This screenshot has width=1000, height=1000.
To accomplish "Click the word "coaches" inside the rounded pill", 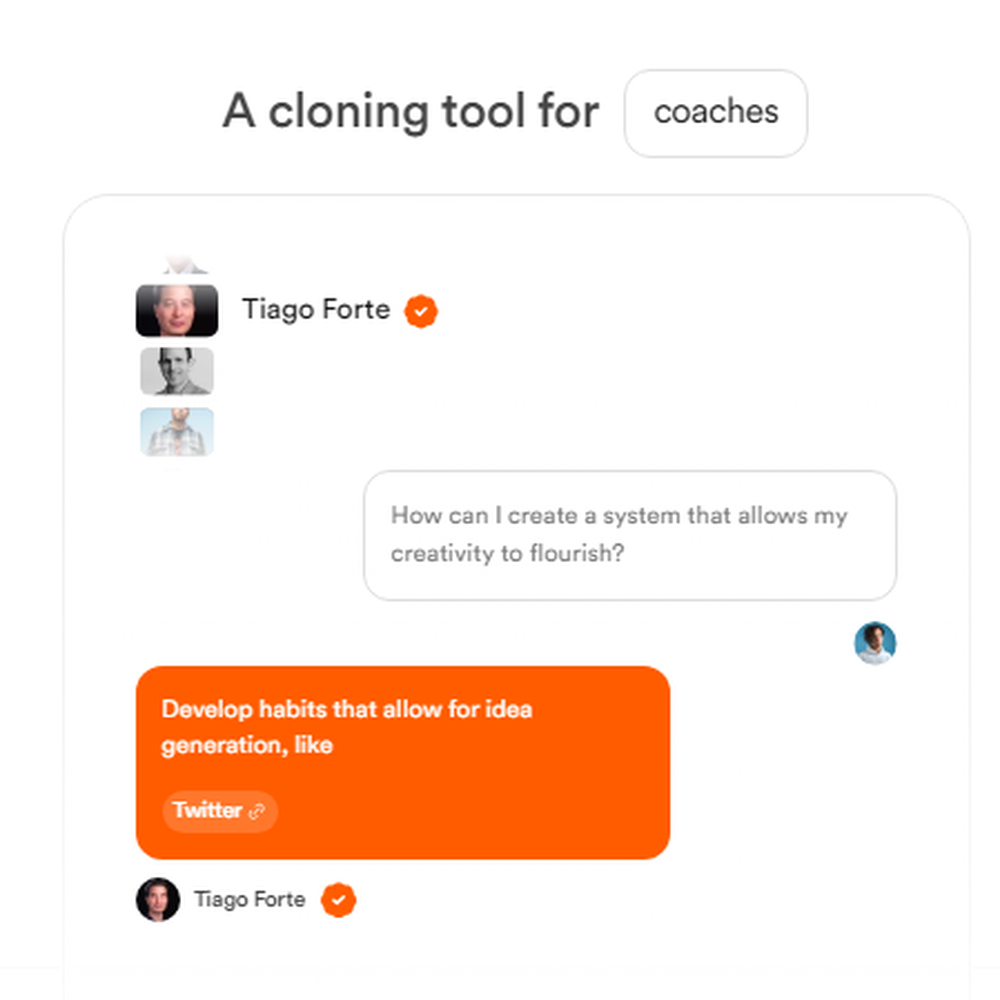I will 716,112.
